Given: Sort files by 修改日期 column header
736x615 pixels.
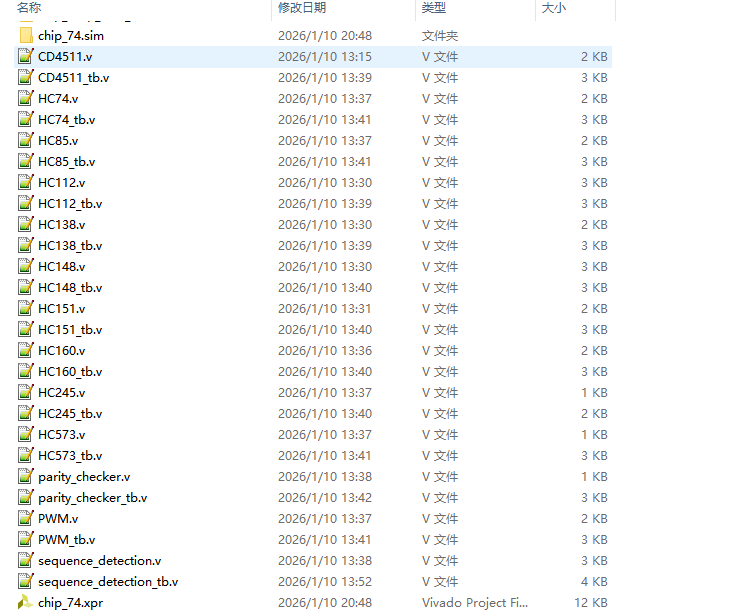Looking at the screenshot, I should (x=302, y=8).
